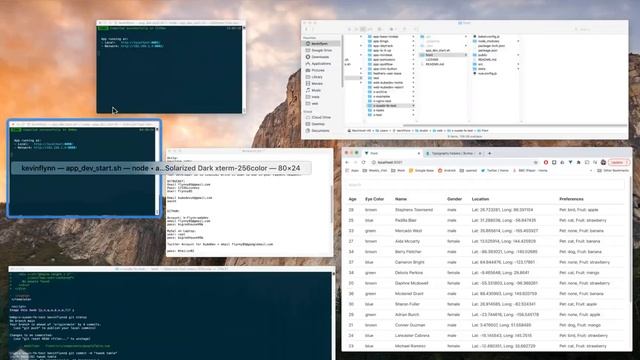Go back in the Finder window
The width and height of the screenshot is (640, 360).
(x=307, y=29)
